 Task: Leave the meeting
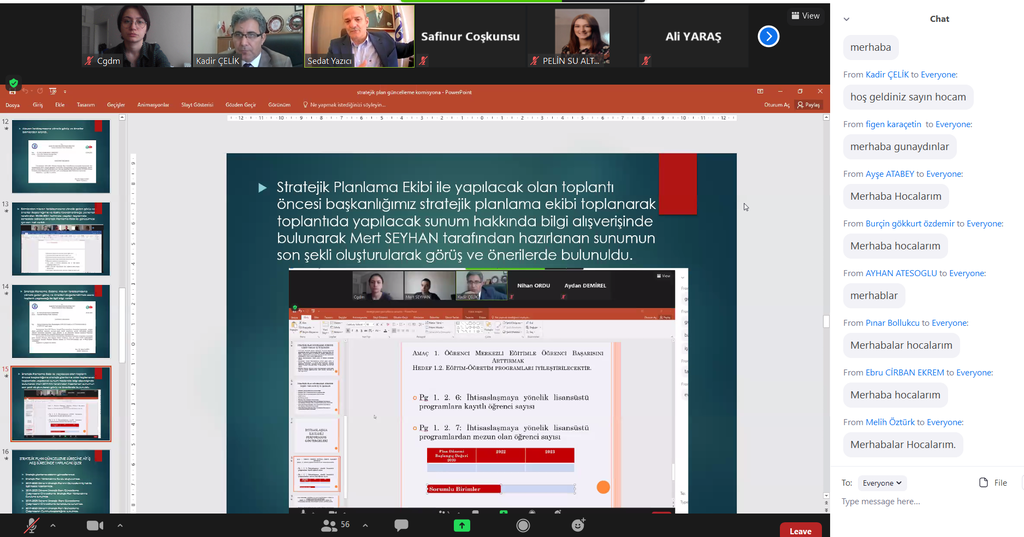800,530
